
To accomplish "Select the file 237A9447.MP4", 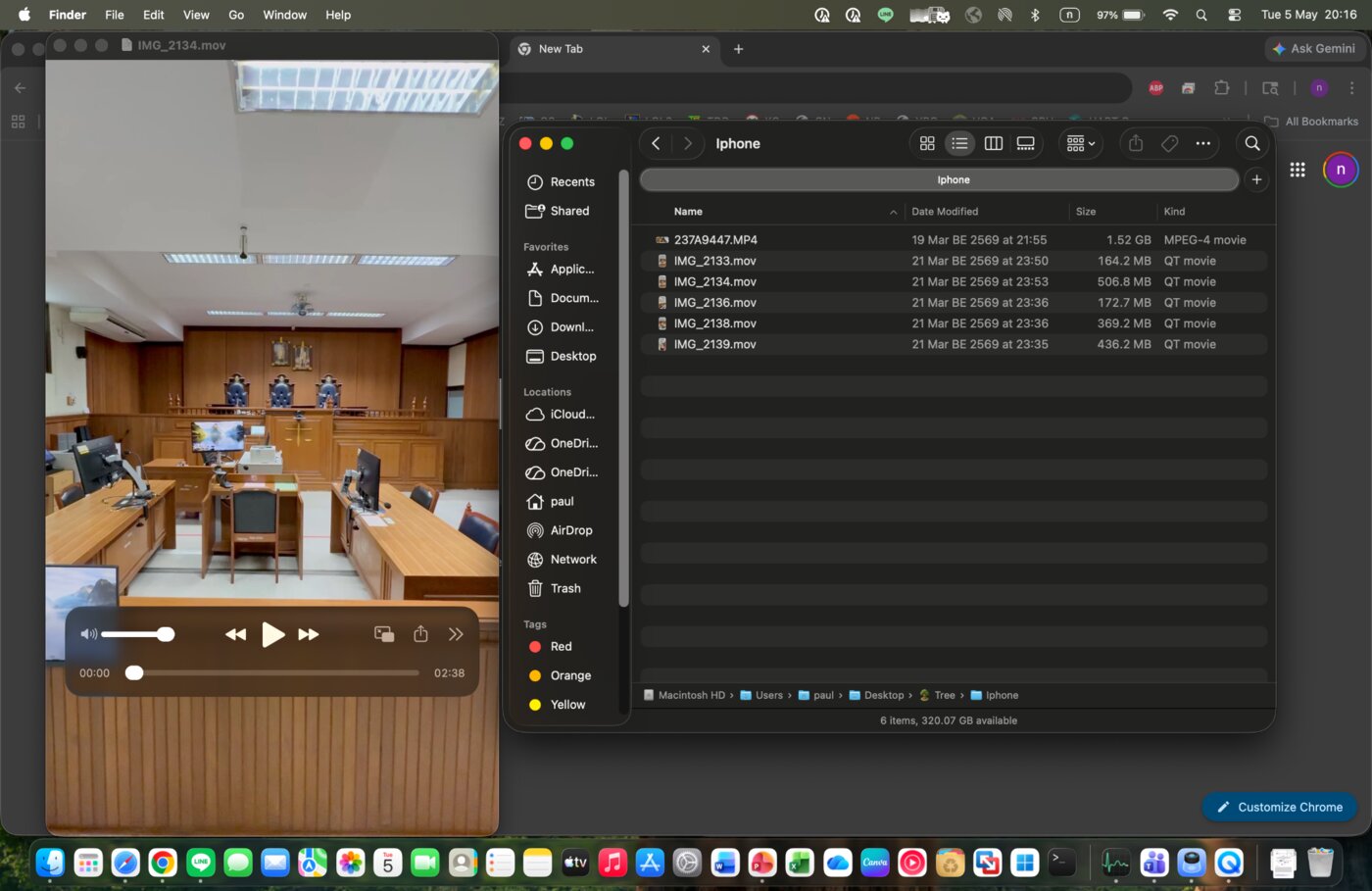I will [x=954, y=239].
